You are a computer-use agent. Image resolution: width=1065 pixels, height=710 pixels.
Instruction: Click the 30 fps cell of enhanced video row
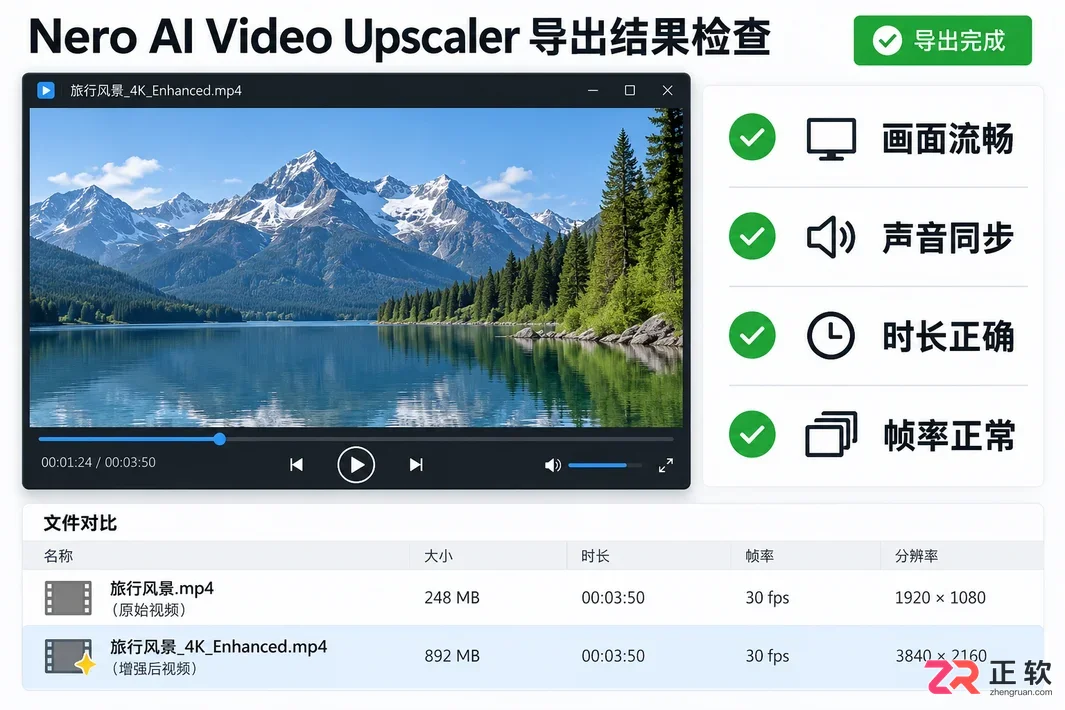pyautogui.click(x=768, y=656)
